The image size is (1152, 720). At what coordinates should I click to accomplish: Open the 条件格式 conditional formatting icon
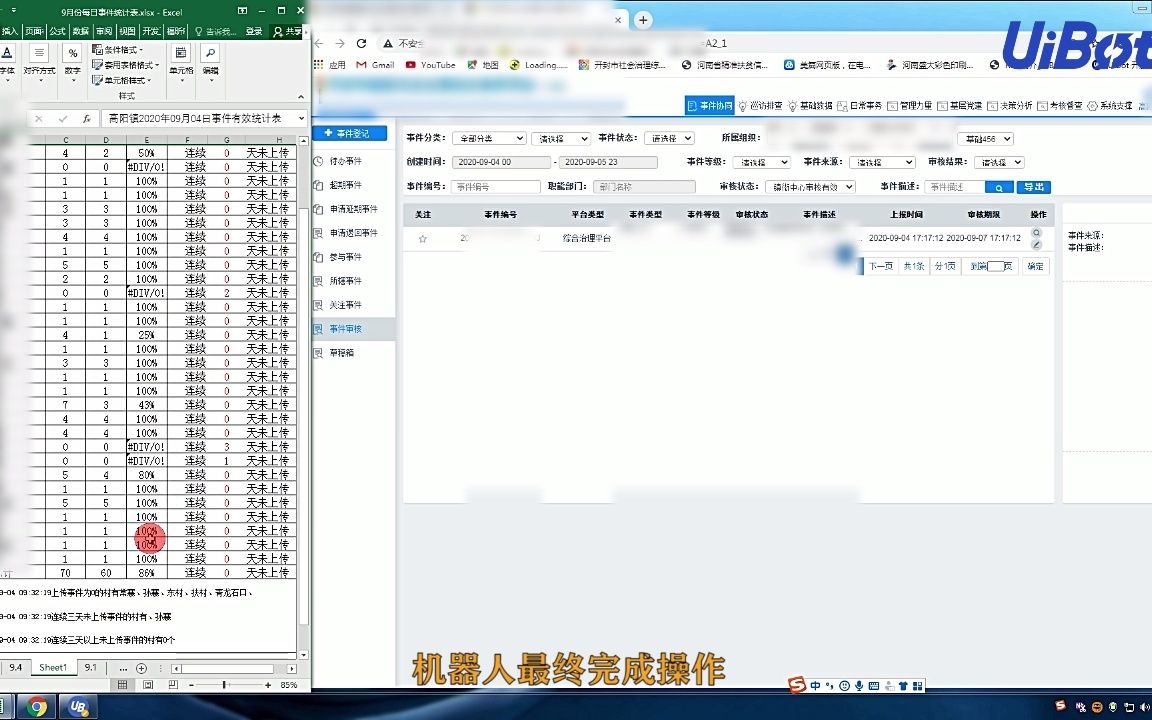tap(96, 50)
